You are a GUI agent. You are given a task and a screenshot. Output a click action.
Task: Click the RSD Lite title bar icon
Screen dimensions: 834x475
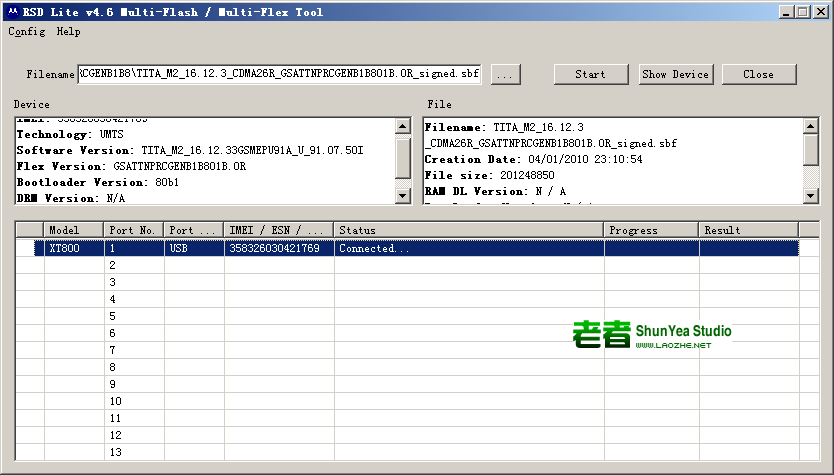pos(11,11)
